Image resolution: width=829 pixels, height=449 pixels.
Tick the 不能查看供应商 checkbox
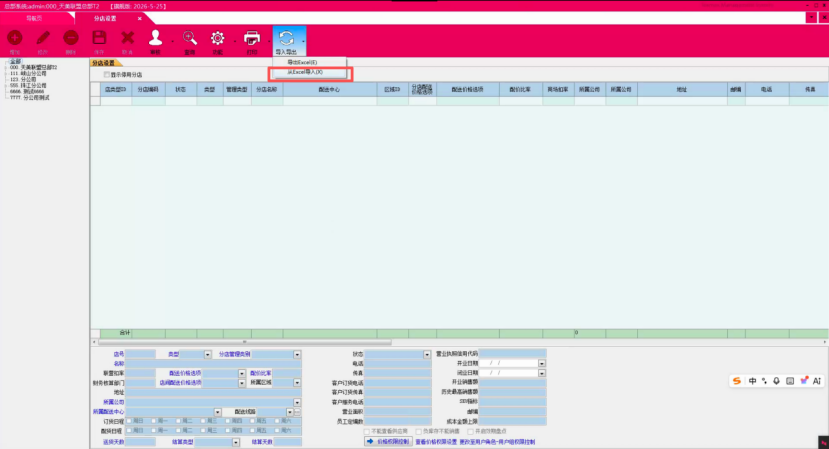point(366,432)
